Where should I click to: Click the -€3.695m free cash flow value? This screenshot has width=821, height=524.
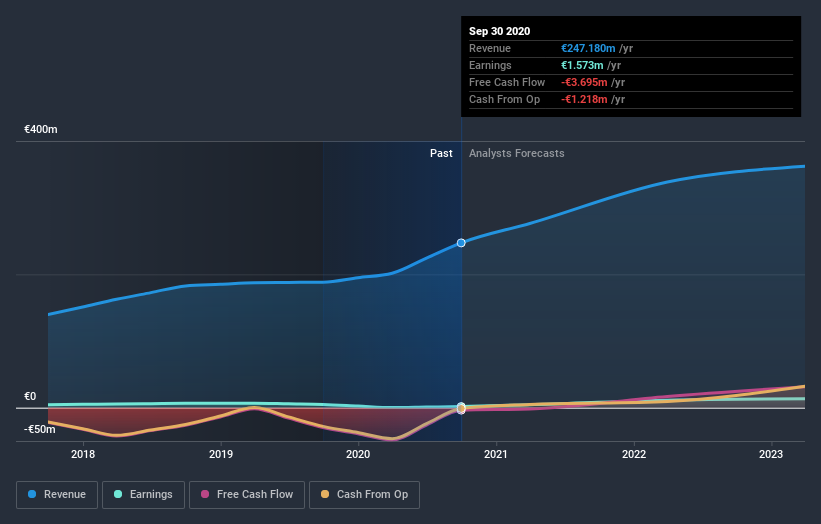click(x=584, y=82)
